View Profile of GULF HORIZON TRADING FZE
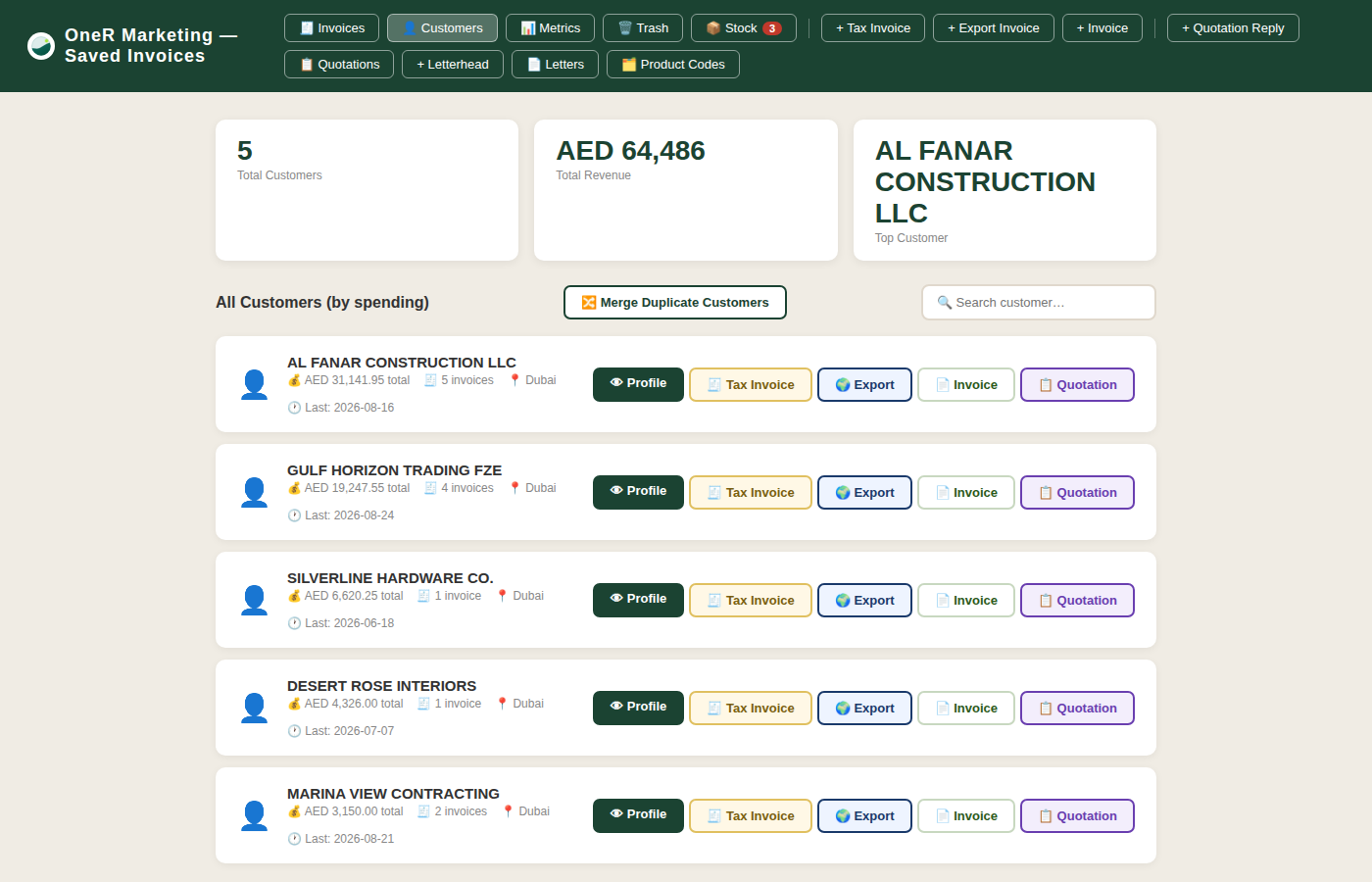Image resolution: width=1372 pixels, height=882 pixels. pyautogui.click(x=638, y=492)
